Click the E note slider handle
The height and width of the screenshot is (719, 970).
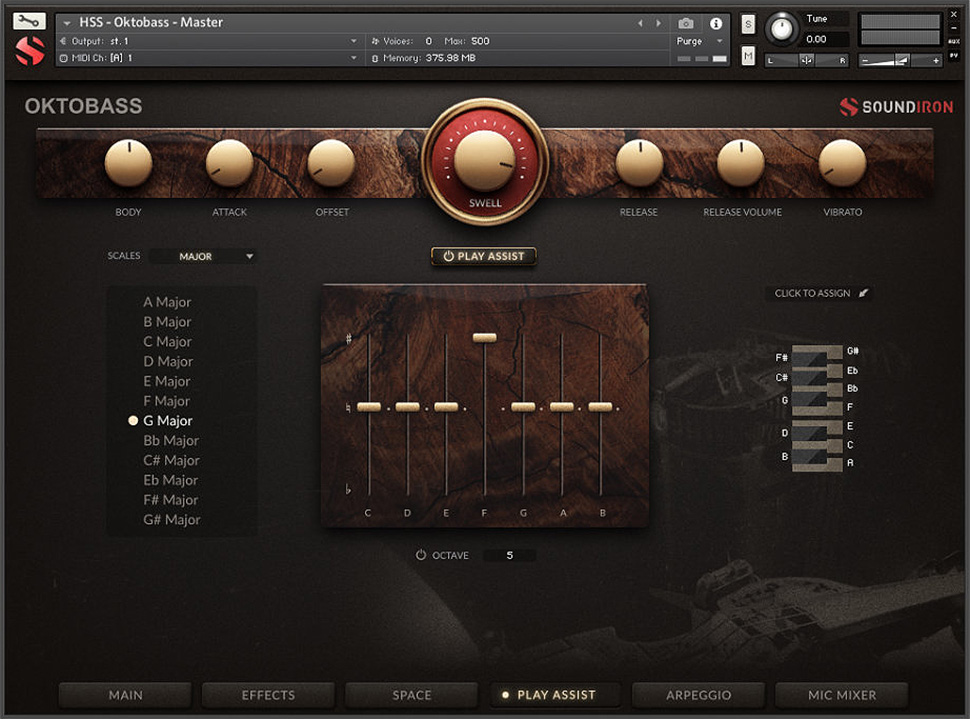[446, 407]
